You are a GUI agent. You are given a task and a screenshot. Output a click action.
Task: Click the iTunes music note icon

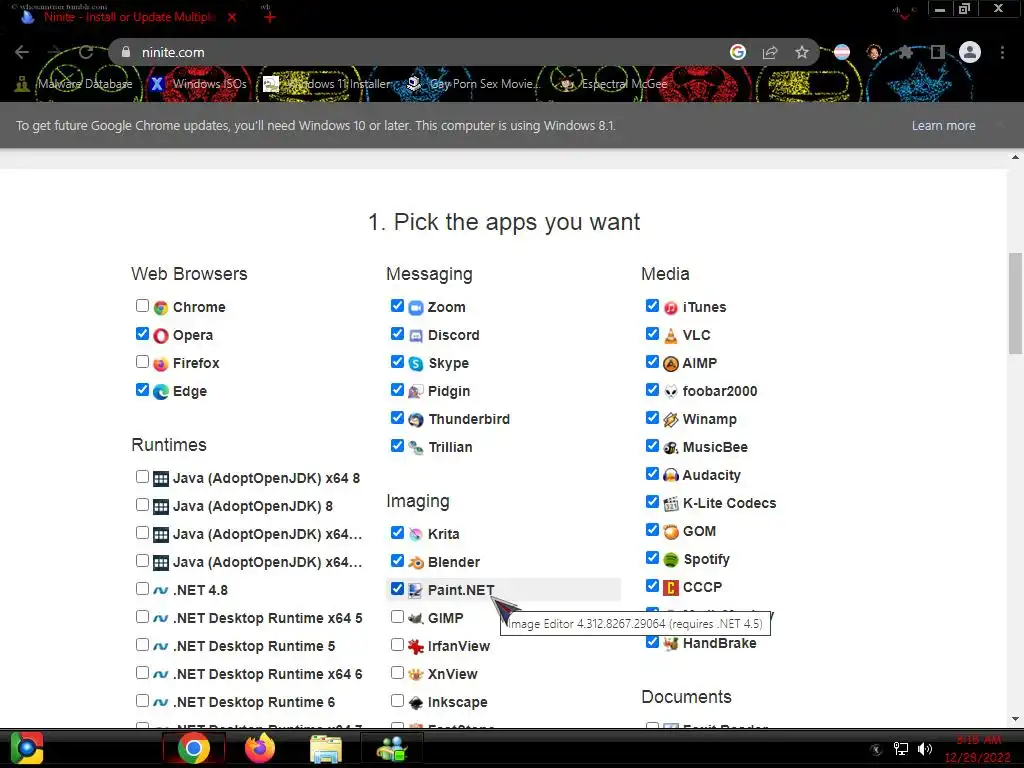click(671, 308)
